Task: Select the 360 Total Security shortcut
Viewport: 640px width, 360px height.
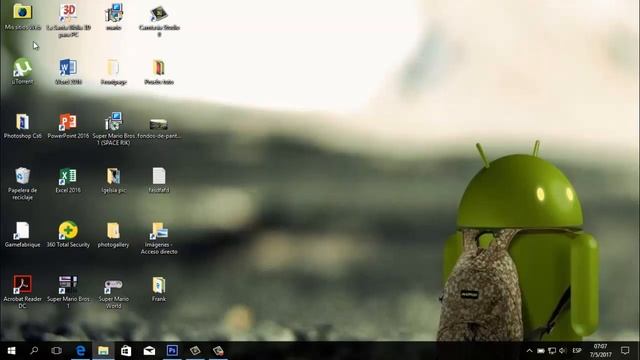Action: point(68,235)
